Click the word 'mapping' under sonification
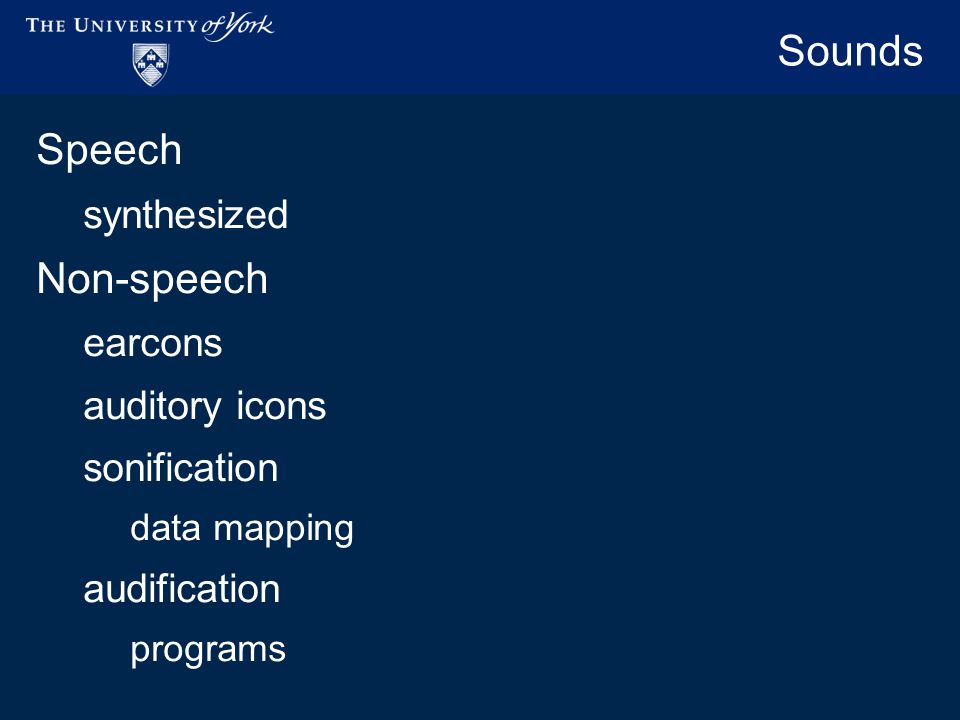The height and width of the screenshot is (720, 960). tap(283, 530)
